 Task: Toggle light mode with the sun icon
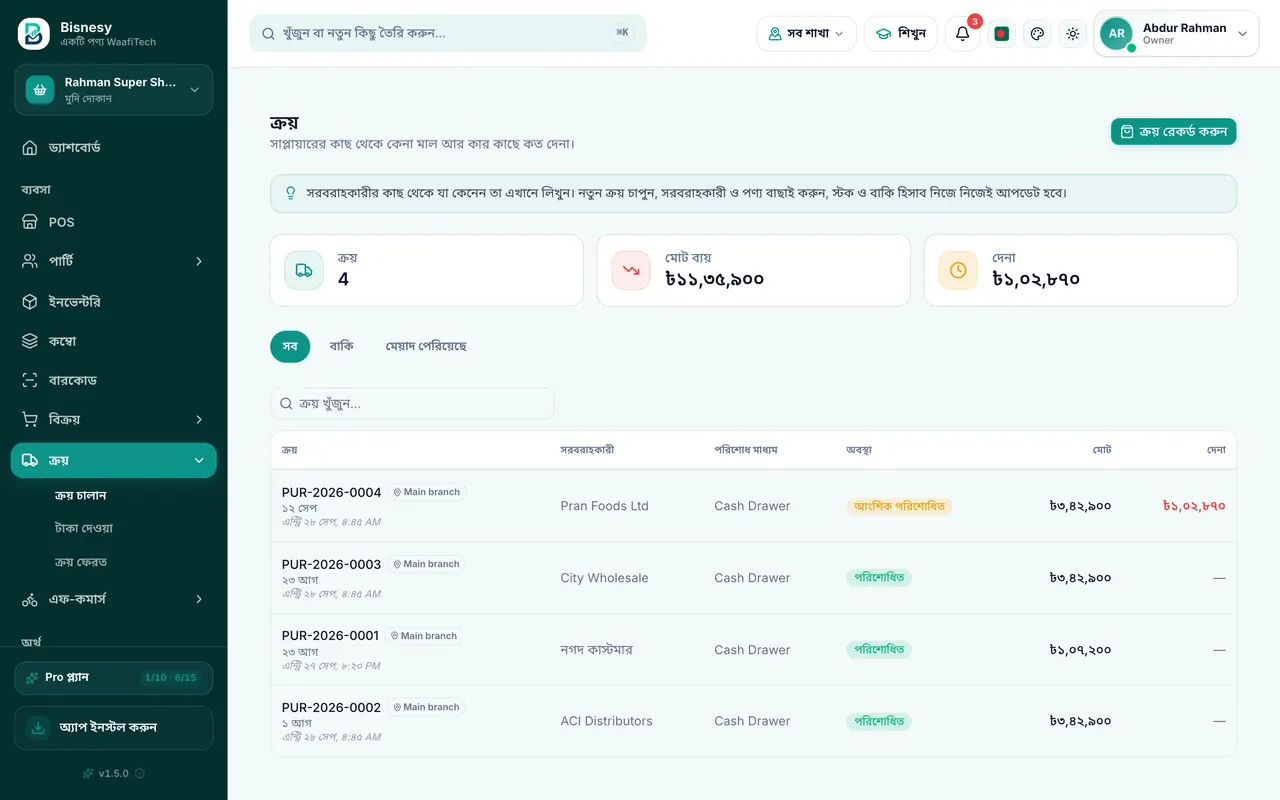click(x=1073, y=33)
